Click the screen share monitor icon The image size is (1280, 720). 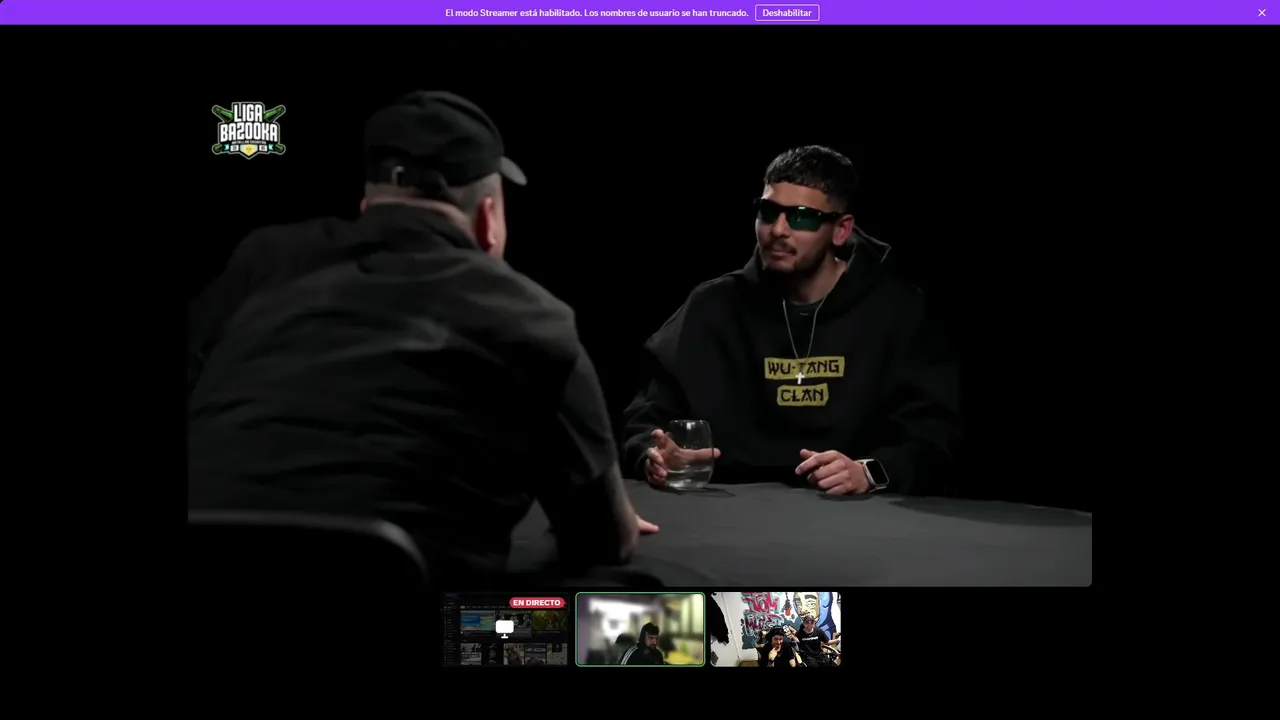[505, 628]
